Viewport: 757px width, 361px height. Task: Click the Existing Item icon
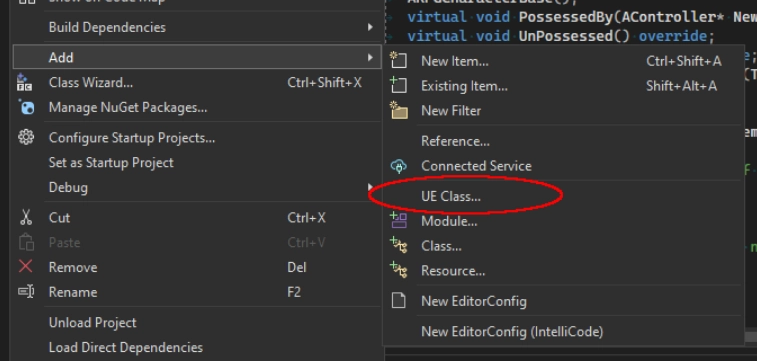coord(398,85)
